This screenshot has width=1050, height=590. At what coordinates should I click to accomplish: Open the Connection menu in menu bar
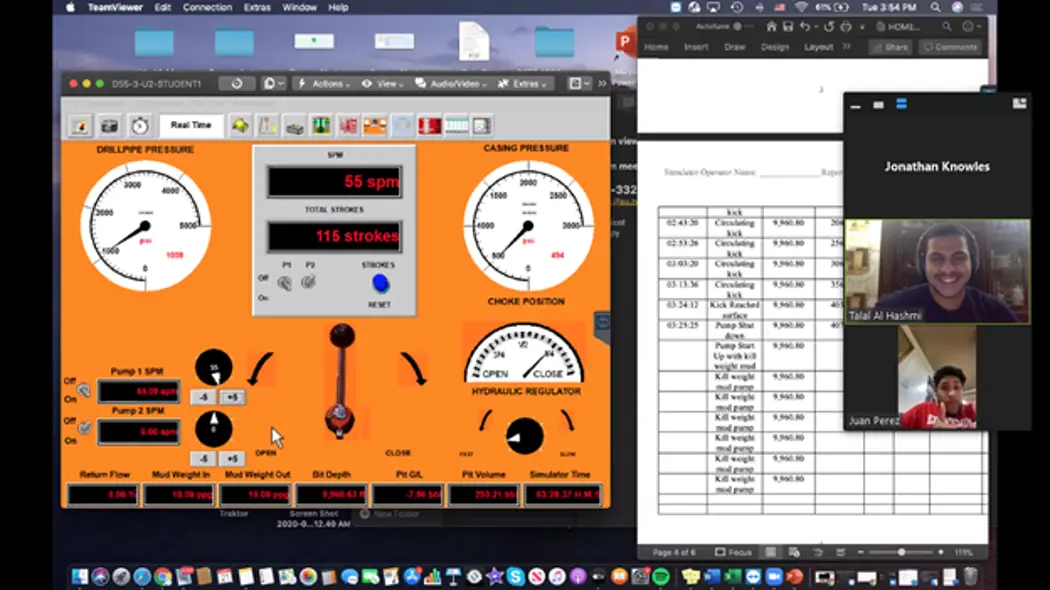point(207,7)
